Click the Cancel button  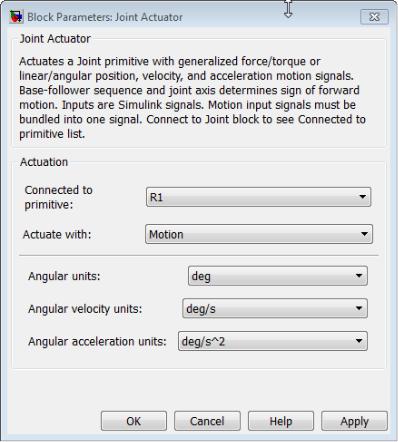click(x=207, y=421)
